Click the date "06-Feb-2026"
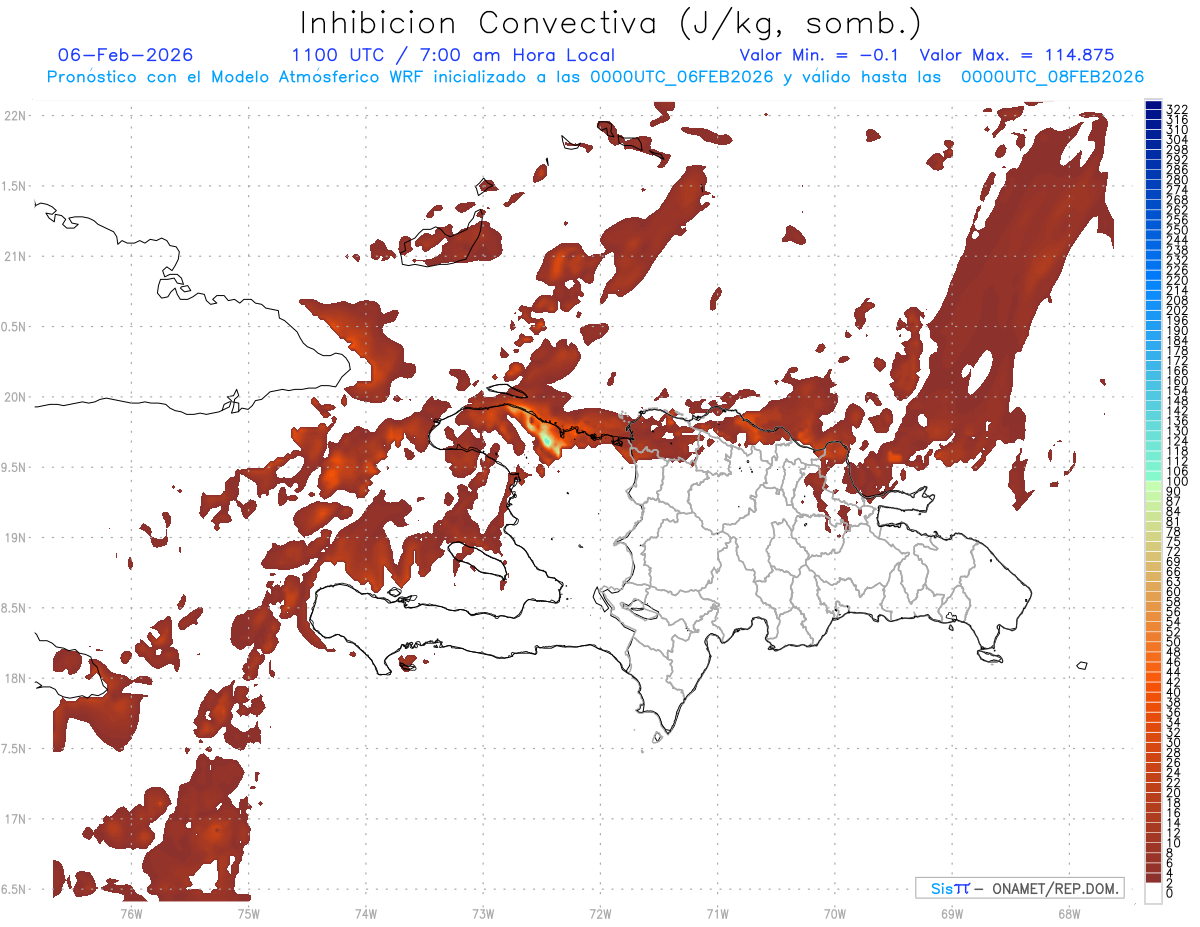The width and height of the screenshot is (1200, 927). (125, 55)
